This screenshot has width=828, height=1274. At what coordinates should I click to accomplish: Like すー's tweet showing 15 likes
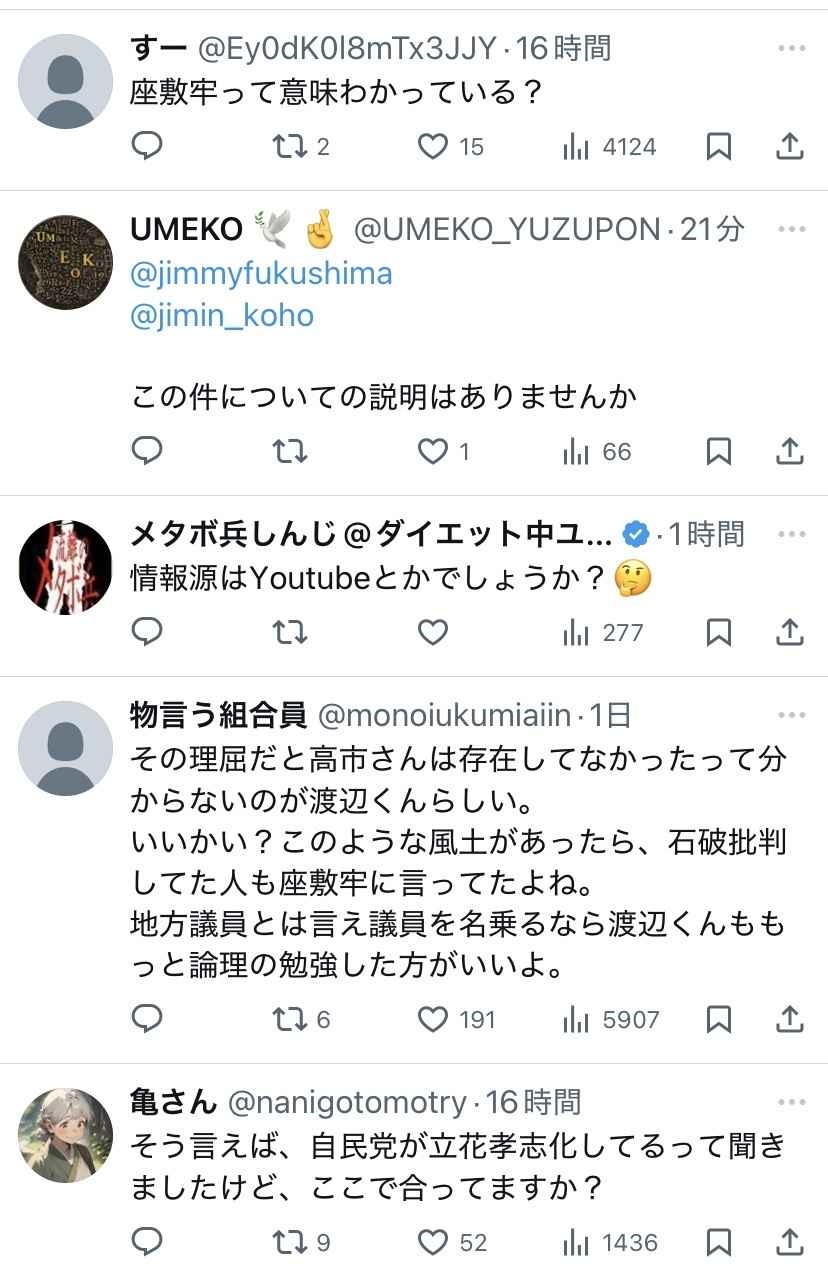click(x=433, y=147)
